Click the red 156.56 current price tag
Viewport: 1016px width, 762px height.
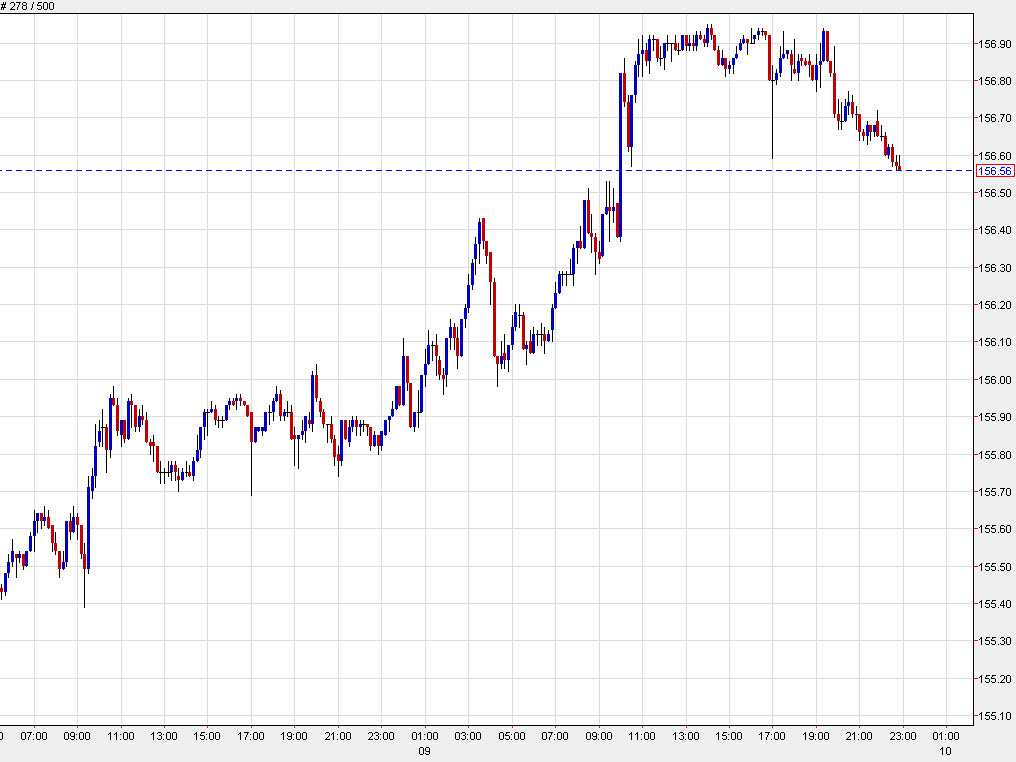tap(993, 171)
